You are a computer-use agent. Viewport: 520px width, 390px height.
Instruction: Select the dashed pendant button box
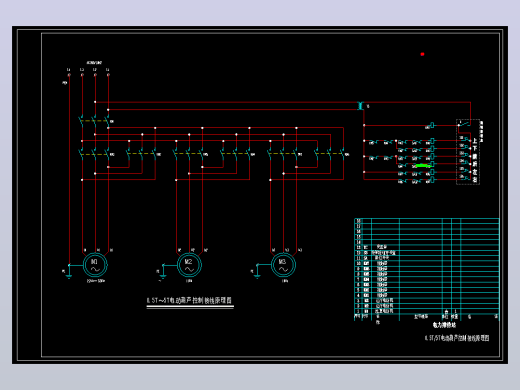click(468, 152)
